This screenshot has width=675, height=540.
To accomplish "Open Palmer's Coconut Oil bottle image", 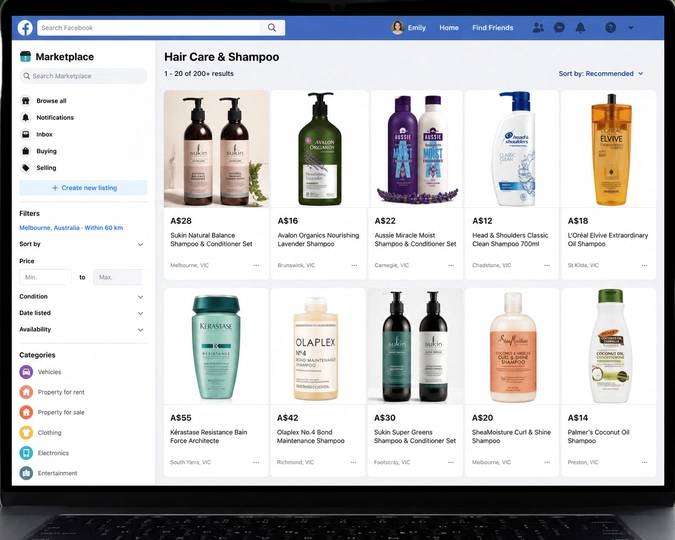I will tap(609, 346).
